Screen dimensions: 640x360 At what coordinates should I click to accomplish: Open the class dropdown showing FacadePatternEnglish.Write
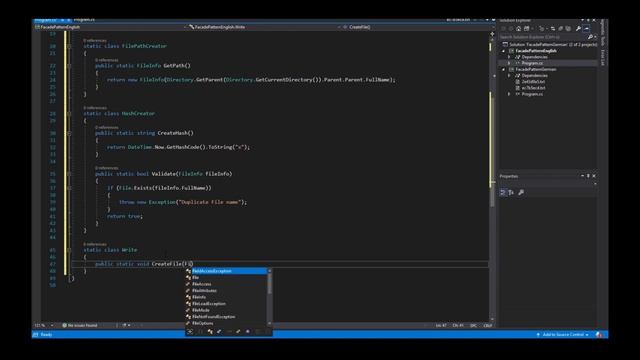(263, 27)
